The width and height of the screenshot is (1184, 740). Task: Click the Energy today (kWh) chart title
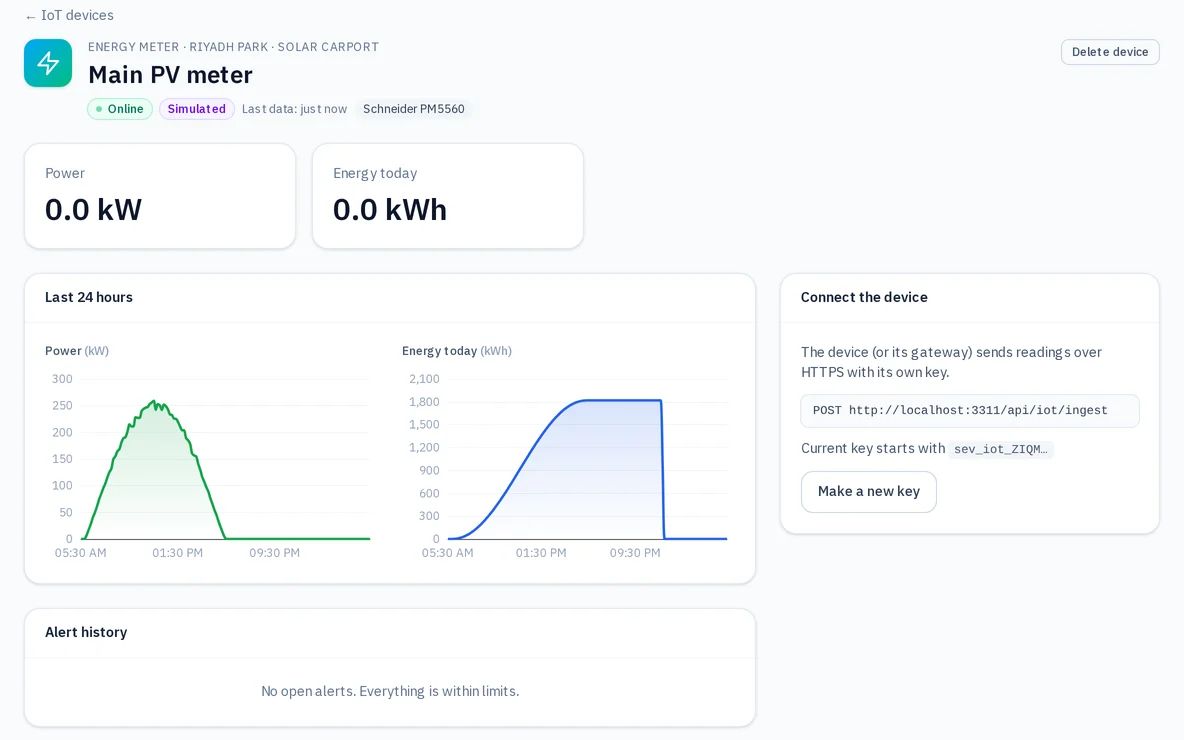(x=457, y=351)
